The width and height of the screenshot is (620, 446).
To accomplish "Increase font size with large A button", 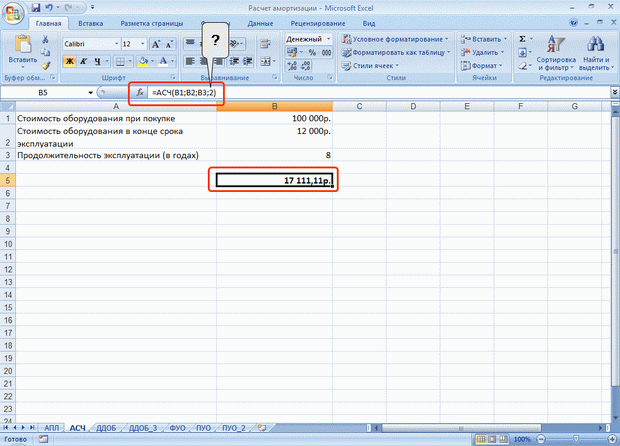I will [156, 44].
